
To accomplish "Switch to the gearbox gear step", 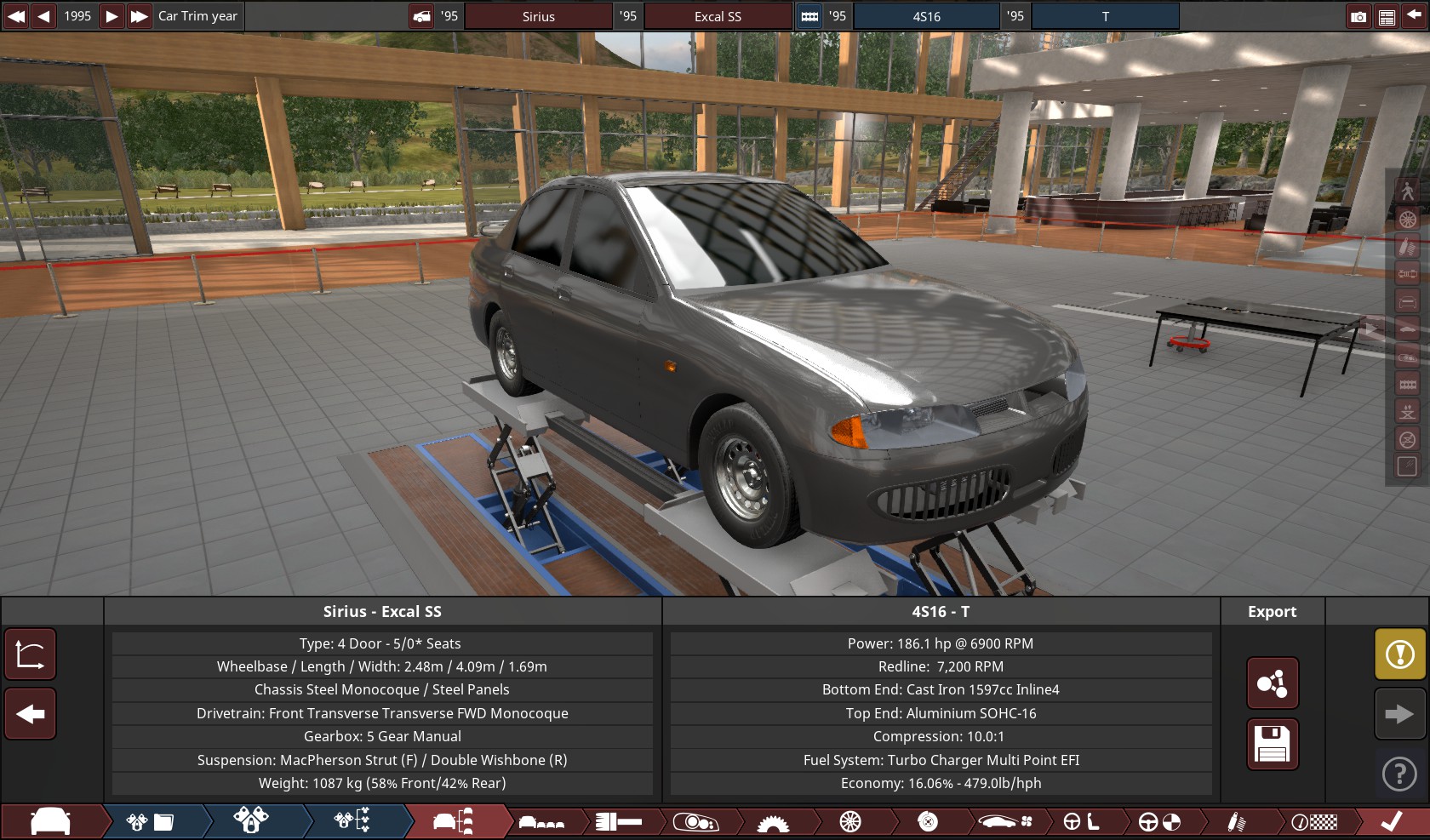I will tap(773, 822).
